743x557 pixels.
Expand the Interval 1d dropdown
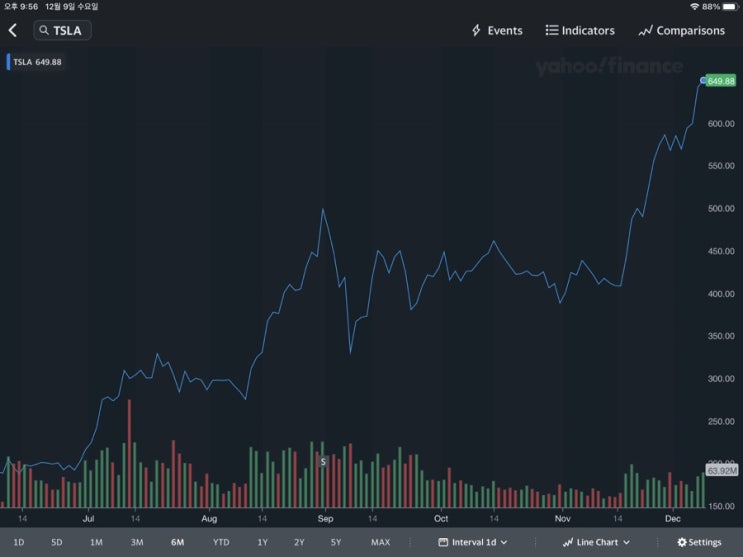pos(473,542)
